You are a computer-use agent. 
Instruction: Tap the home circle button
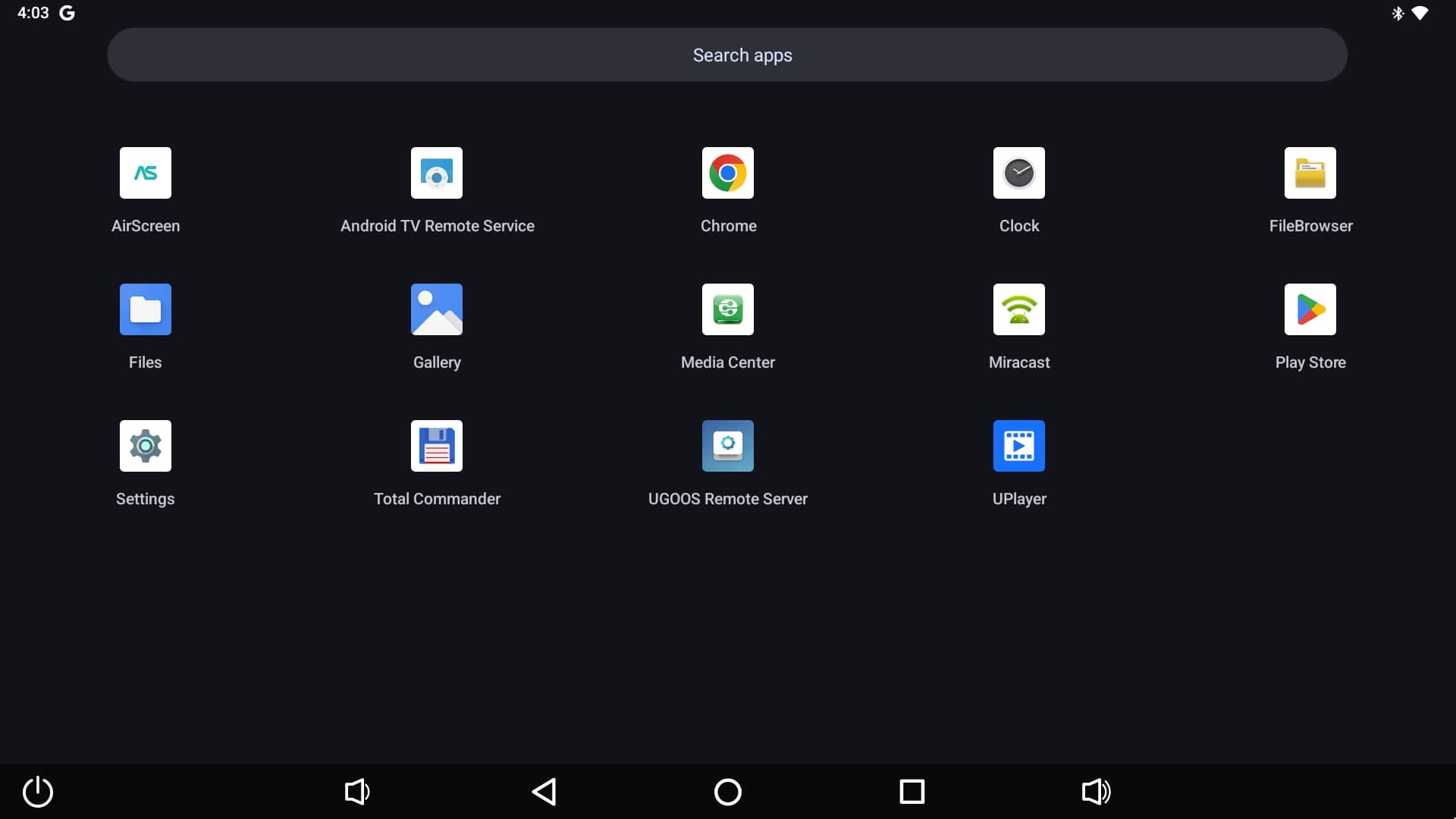pos(727,792)
